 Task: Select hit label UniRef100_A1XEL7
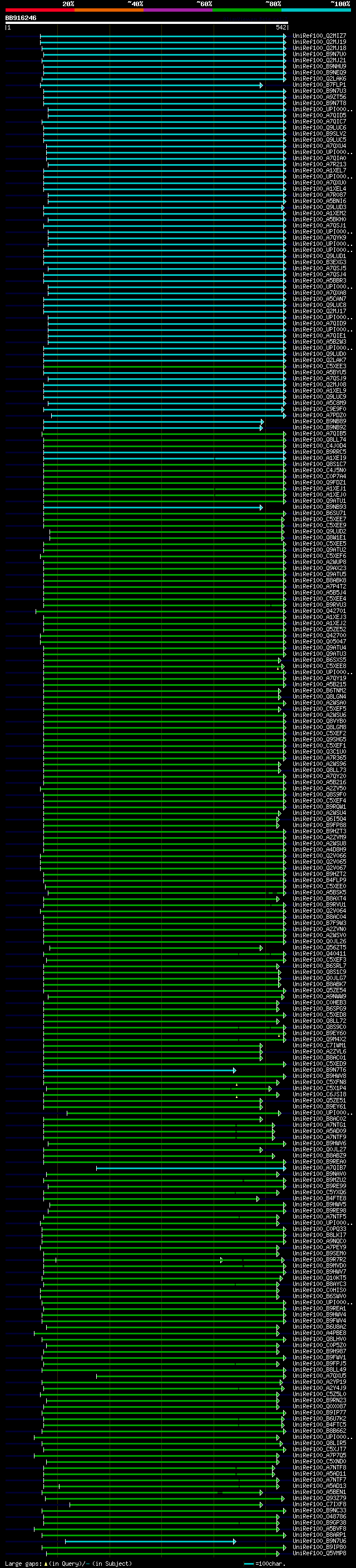(x=319, y=170)
